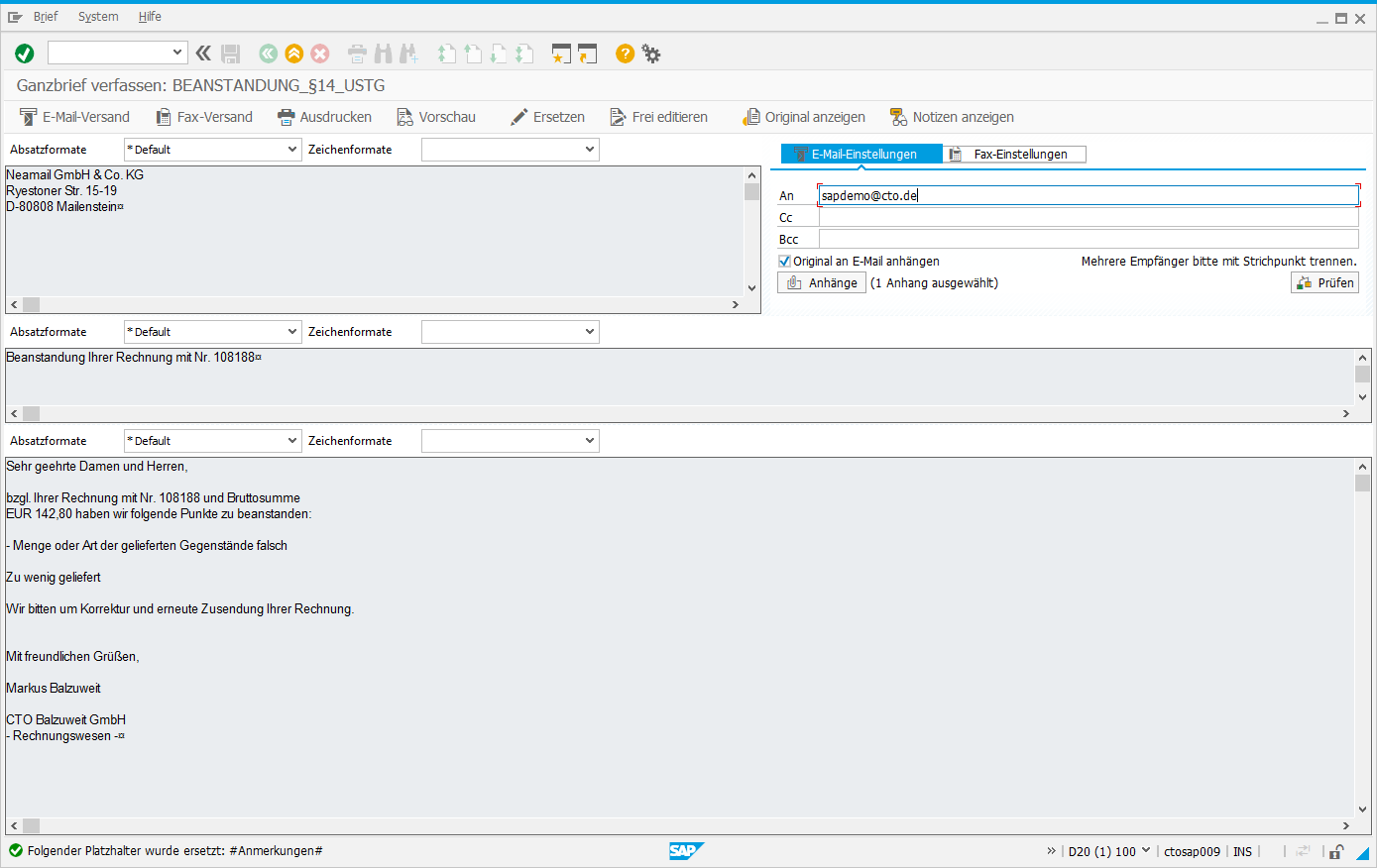Click the Anhänge attachments button
This screenshot has width=1377, height=868.
[822, 283]
